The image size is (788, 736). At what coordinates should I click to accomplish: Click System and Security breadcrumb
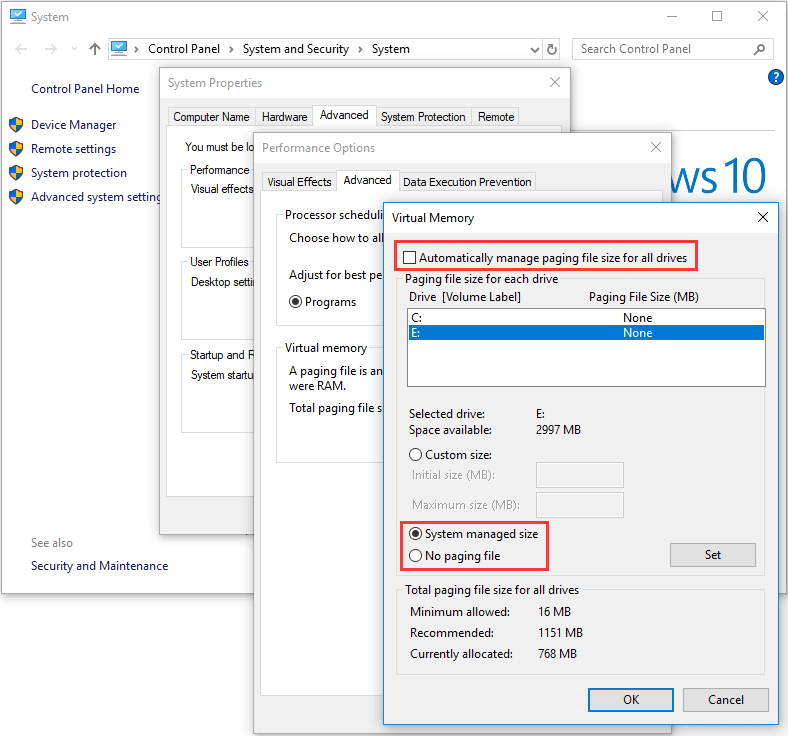click(296, 49)
